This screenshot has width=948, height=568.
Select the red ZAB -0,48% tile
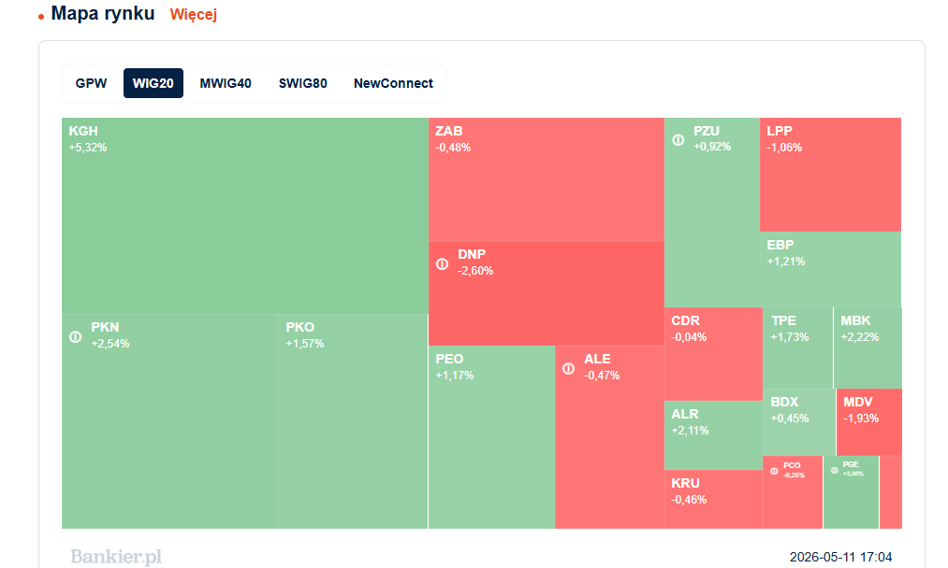(x=546, y=180)
